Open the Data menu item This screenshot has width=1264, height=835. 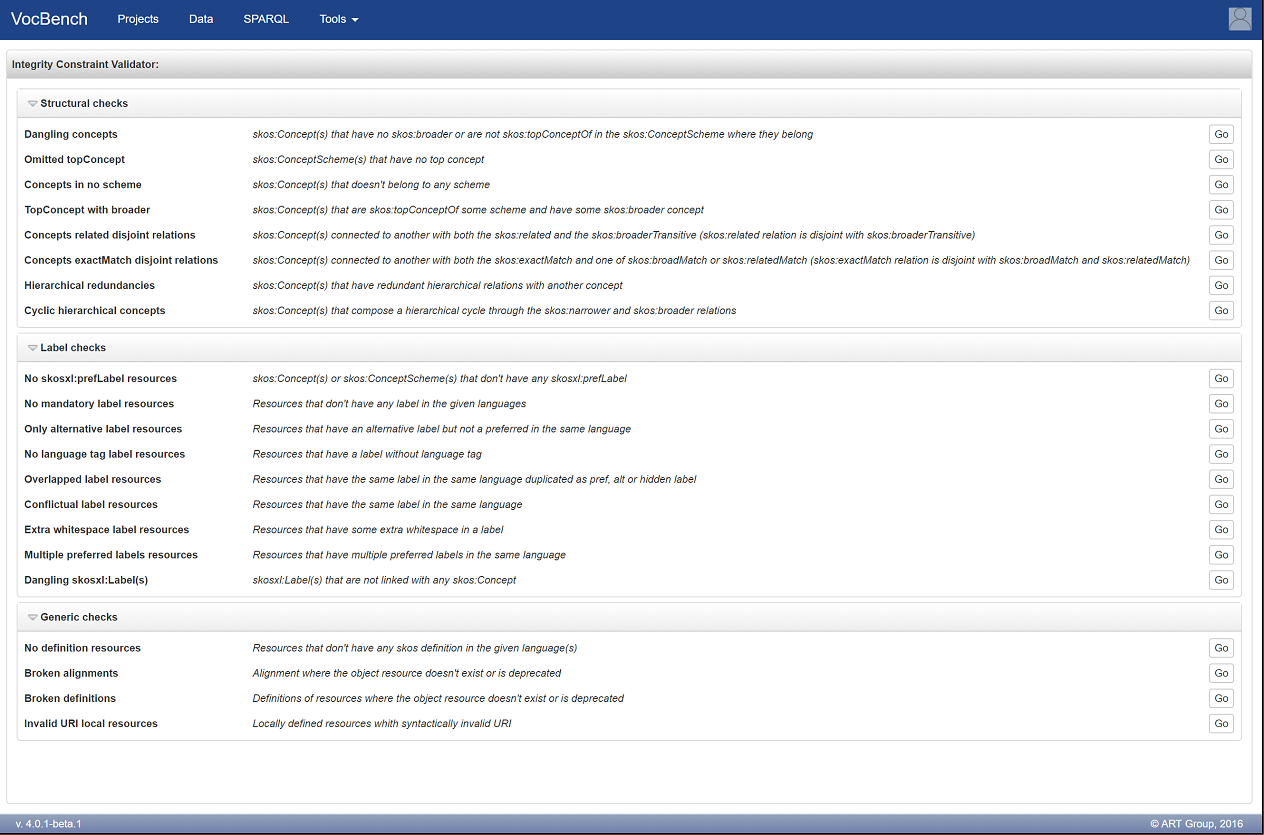201,19
